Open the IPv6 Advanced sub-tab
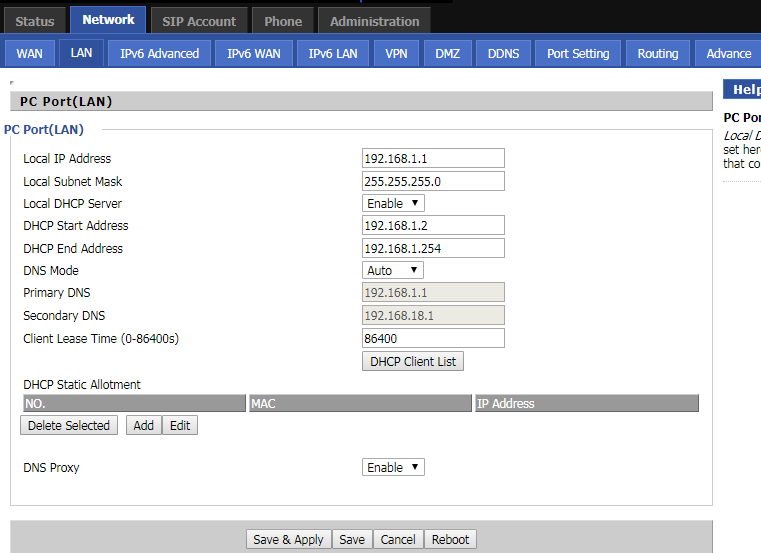This screenshot has height=553, width=761. pos(159,53)
